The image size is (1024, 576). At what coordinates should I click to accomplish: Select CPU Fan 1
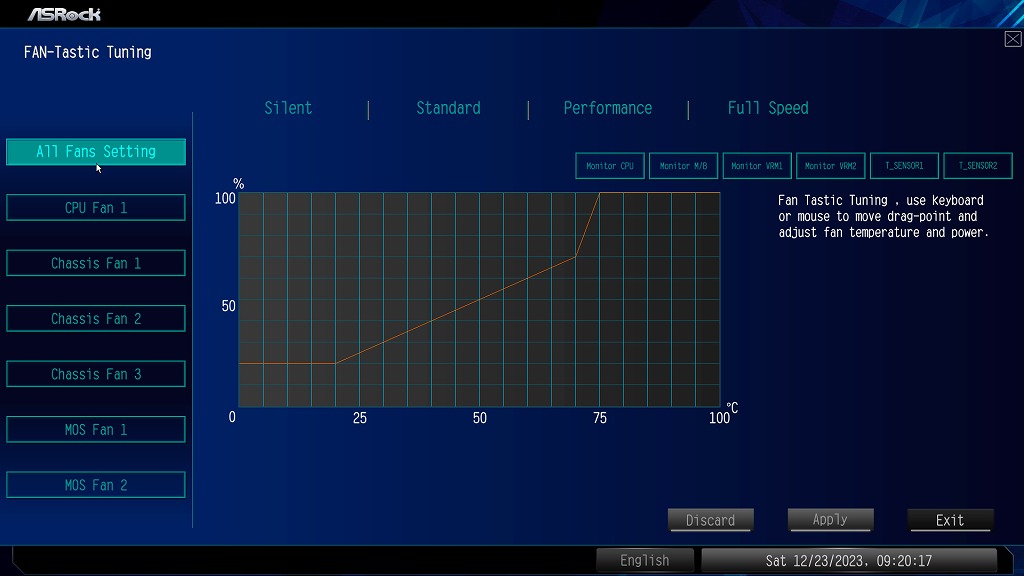(x=96, y=208)
